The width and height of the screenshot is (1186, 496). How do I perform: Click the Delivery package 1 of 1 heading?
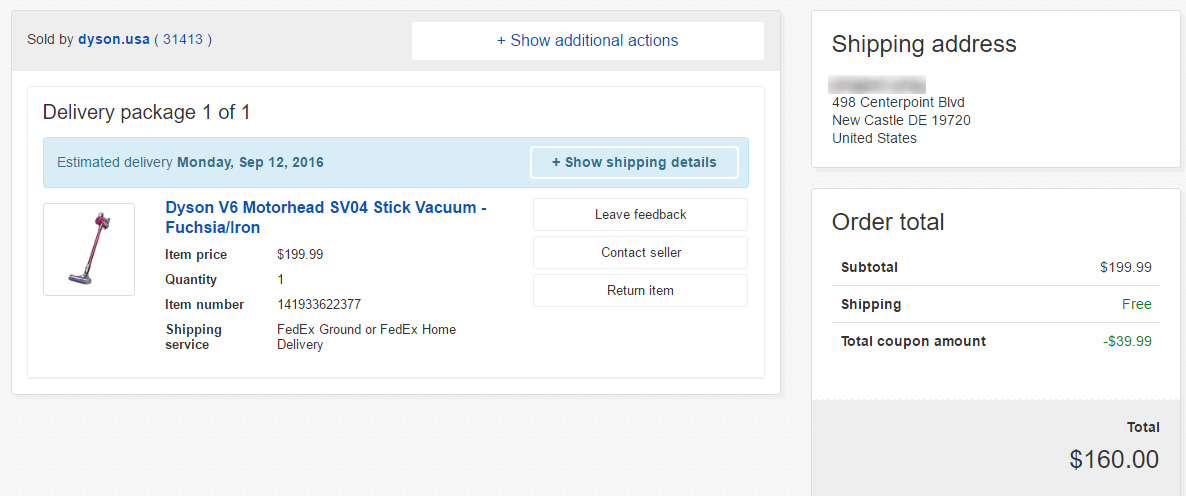(x=146, y=112)
